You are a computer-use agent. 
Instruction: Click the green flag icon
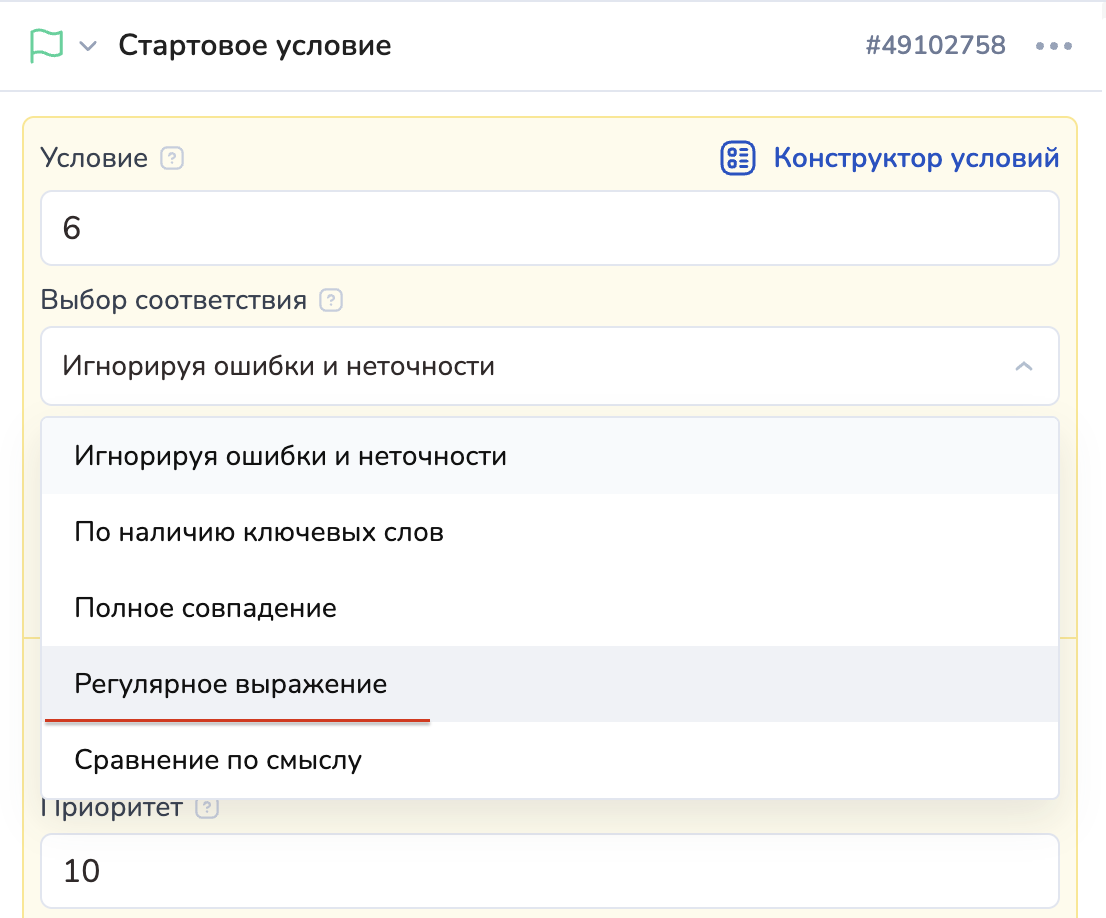pos(46,46)
